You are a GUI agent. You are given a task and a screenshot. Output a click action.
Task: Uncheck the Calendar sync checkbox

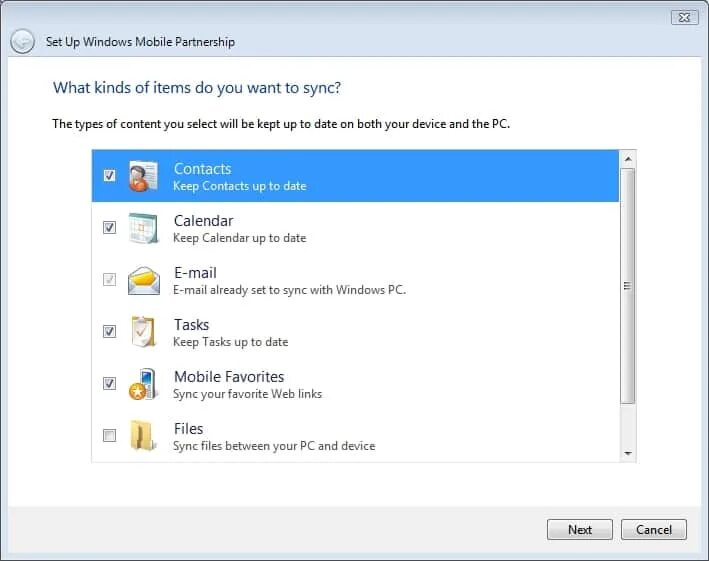[x=109, y=227]
